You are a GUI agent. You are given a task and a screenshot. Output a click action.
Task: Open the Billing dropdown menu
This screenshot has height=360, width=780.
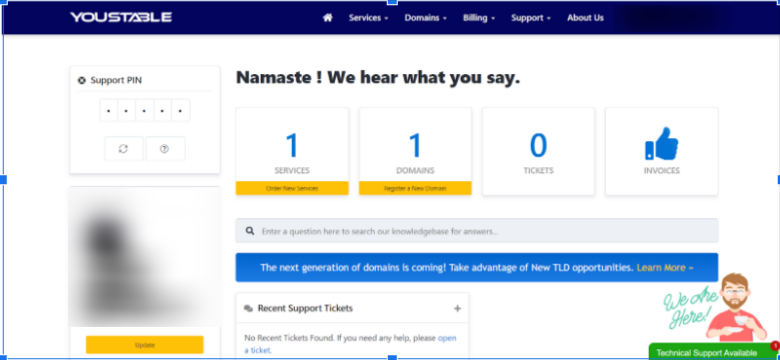pos(479,18)
